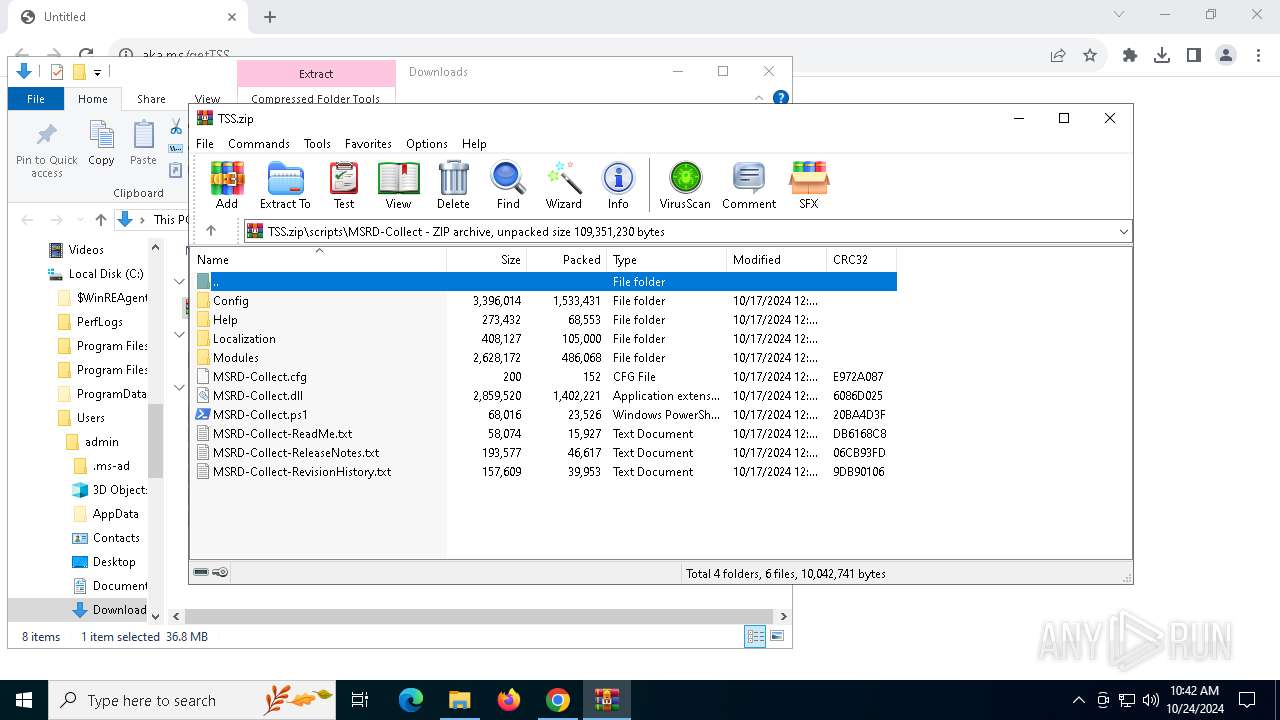
Task: Open the Find magnifier tool
Action: 508,185
